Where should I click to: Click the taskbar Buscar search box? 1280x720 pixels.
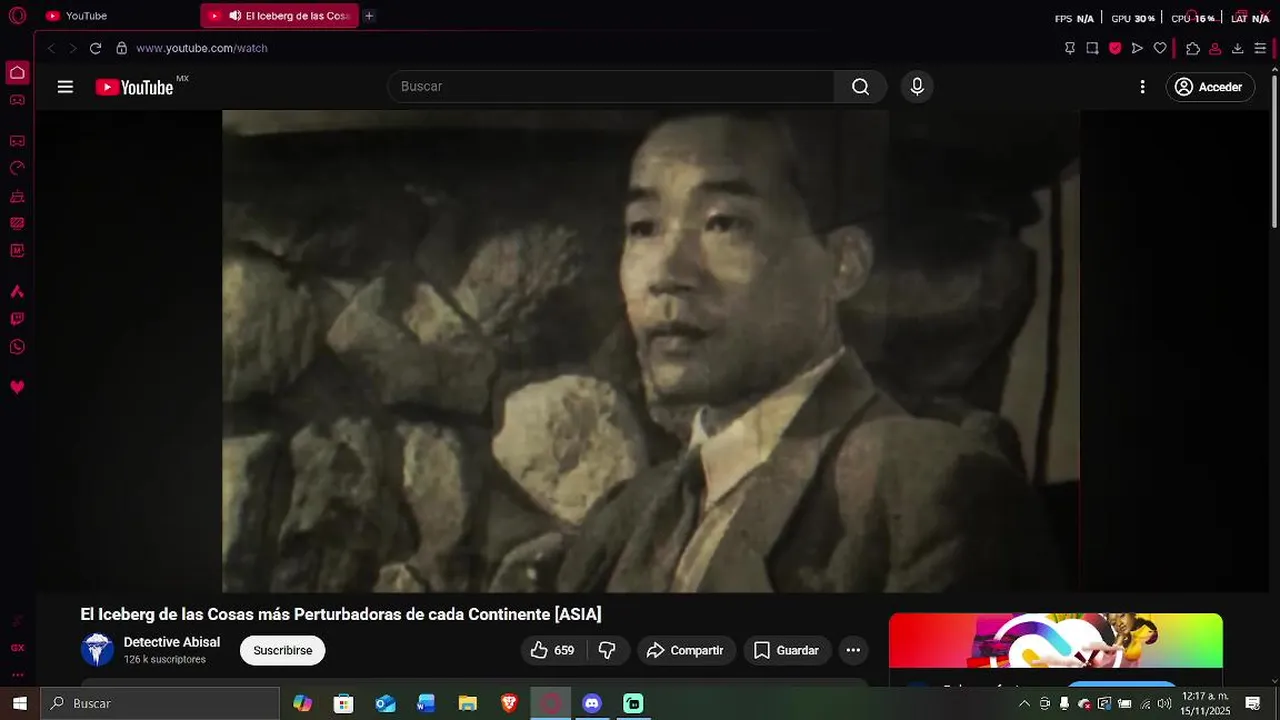[x=160, y=703]
